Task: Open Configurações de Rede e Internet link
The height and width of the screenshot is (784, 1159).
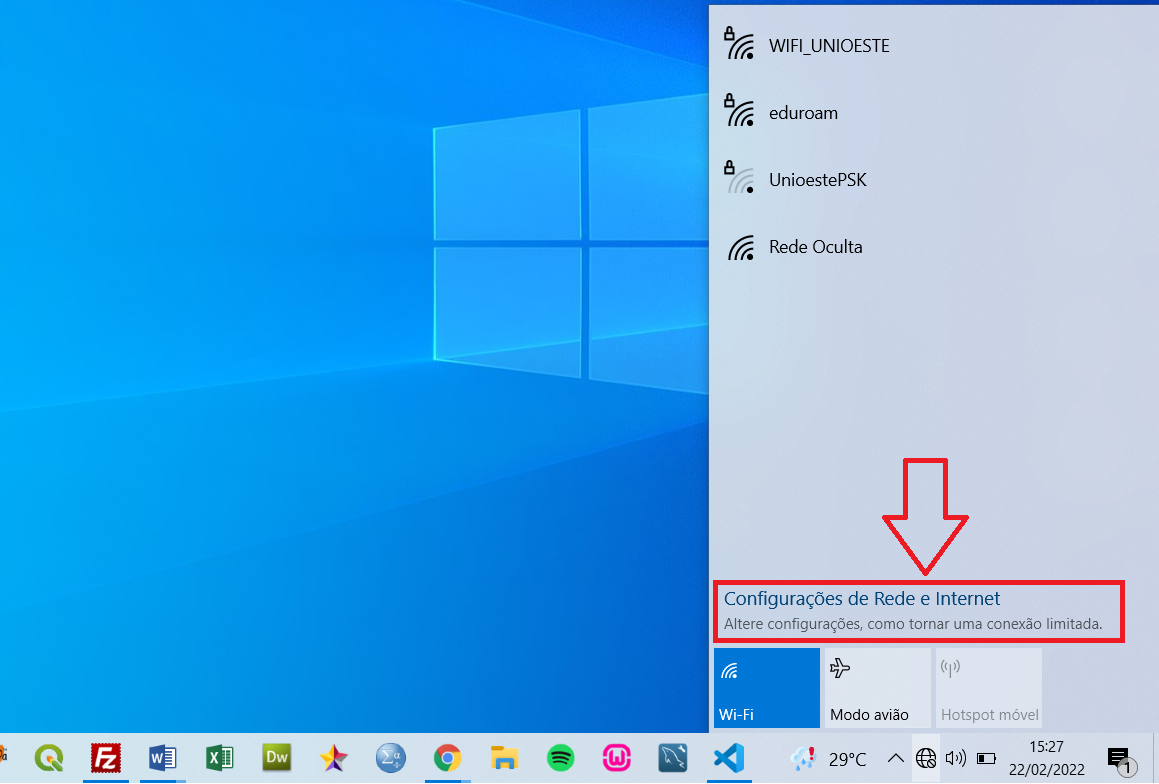Action: (861, 599)
